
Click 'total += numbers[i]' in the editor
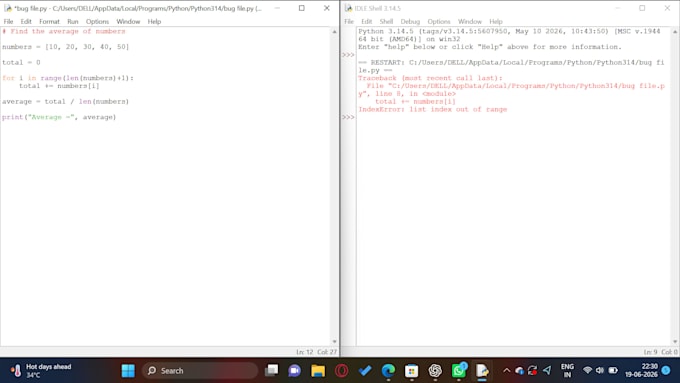pos(59,86)
